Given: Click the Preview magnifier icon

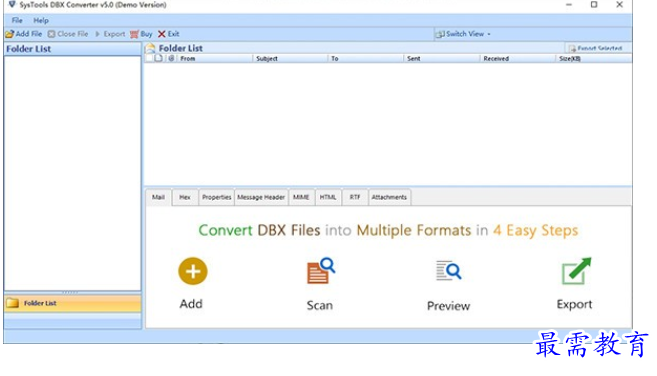Looking at the screenshot, I should (x=448, y=271).
